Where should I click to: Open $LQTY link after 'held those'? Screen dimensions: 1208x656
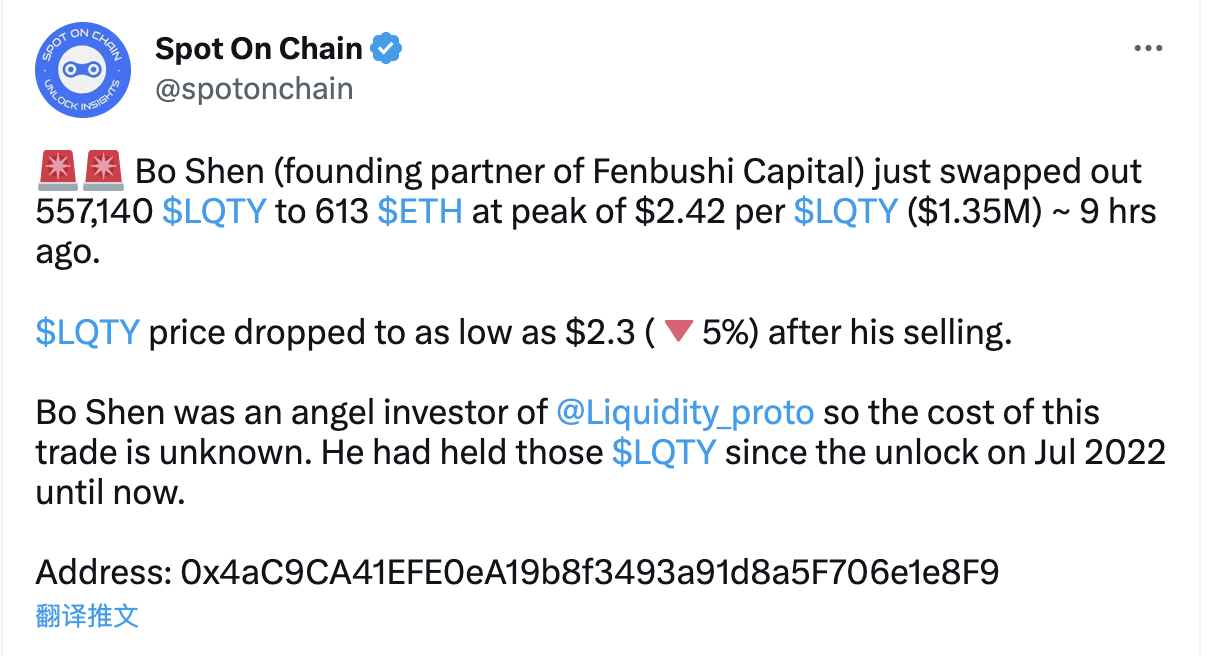point(662,452)
